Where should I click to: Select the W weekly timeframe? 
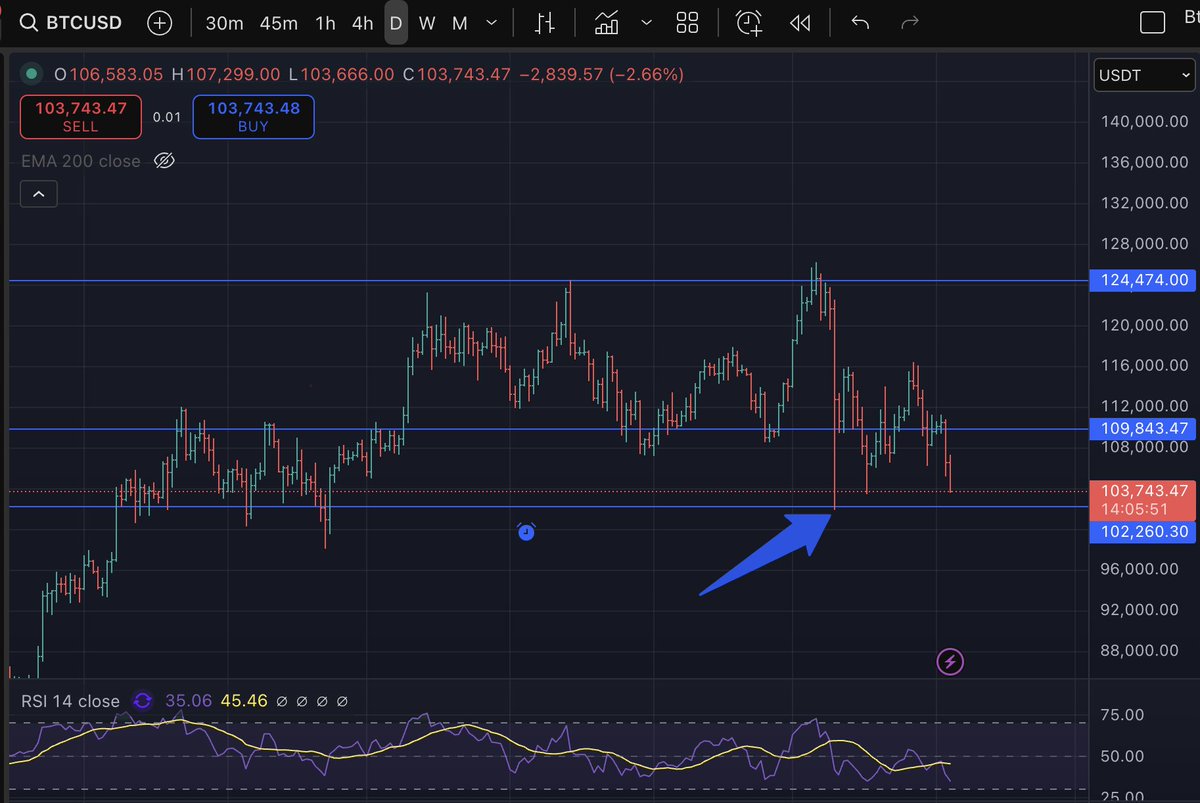pos(427,22)
